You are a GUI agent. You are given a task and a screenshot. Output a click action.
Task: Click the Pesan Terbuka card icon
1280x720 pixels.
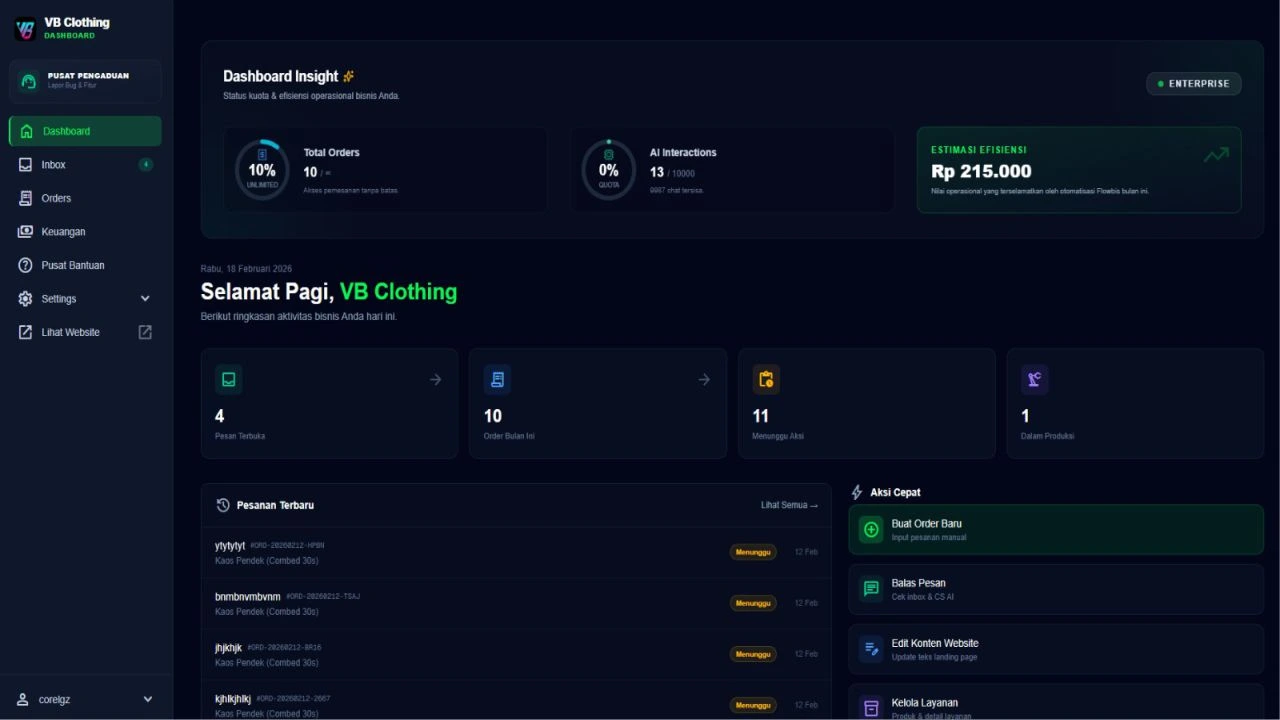228,379
